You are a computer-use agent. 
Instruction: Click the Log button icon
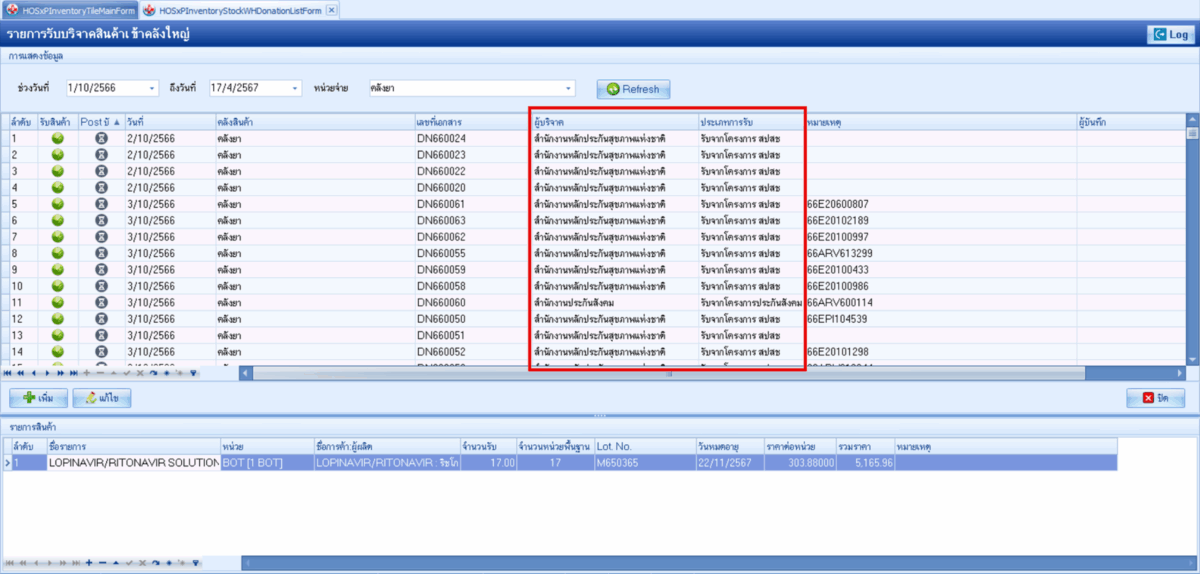click(1160, 34)
